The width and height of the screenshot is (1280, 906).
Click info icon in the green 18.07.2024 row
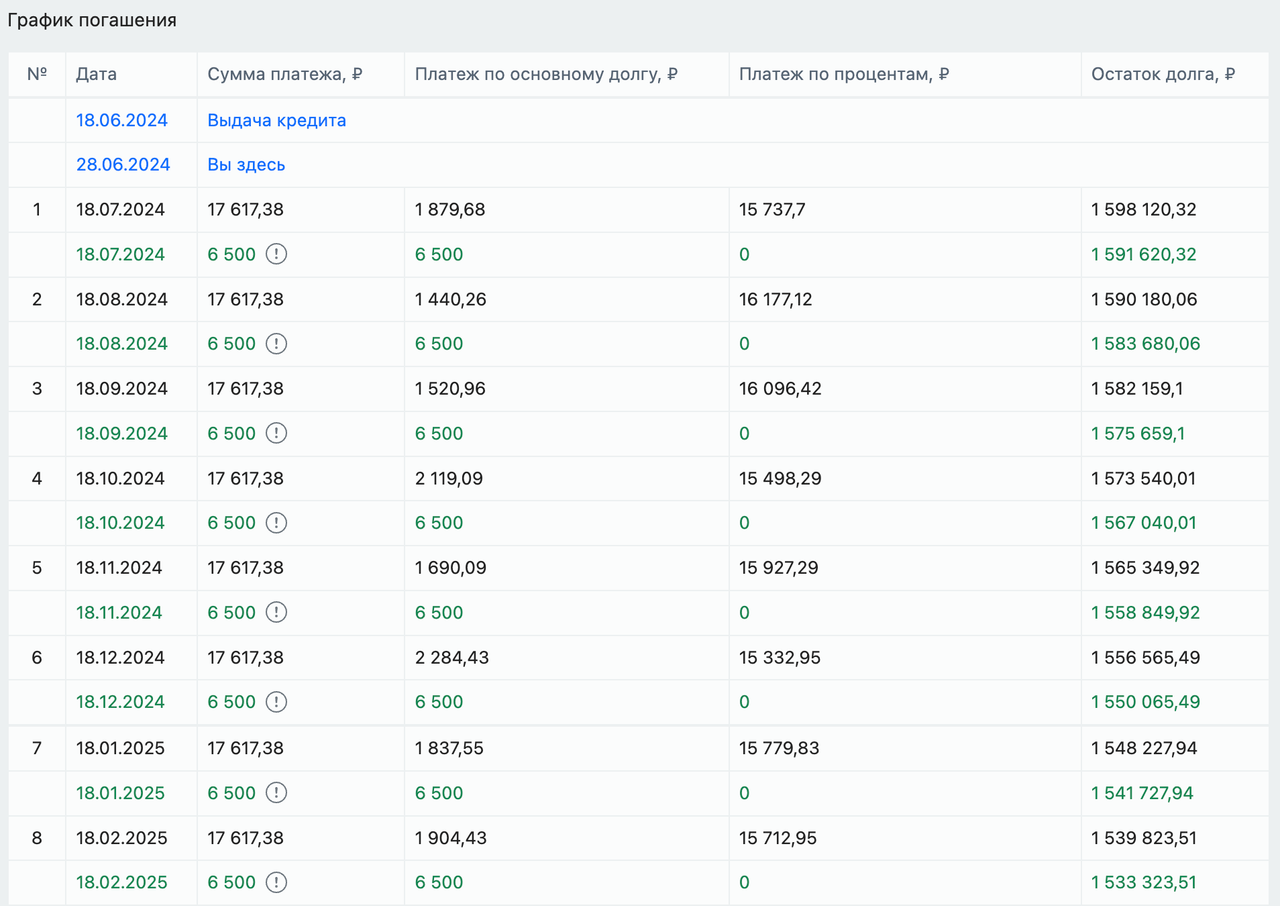pos(277,254)
